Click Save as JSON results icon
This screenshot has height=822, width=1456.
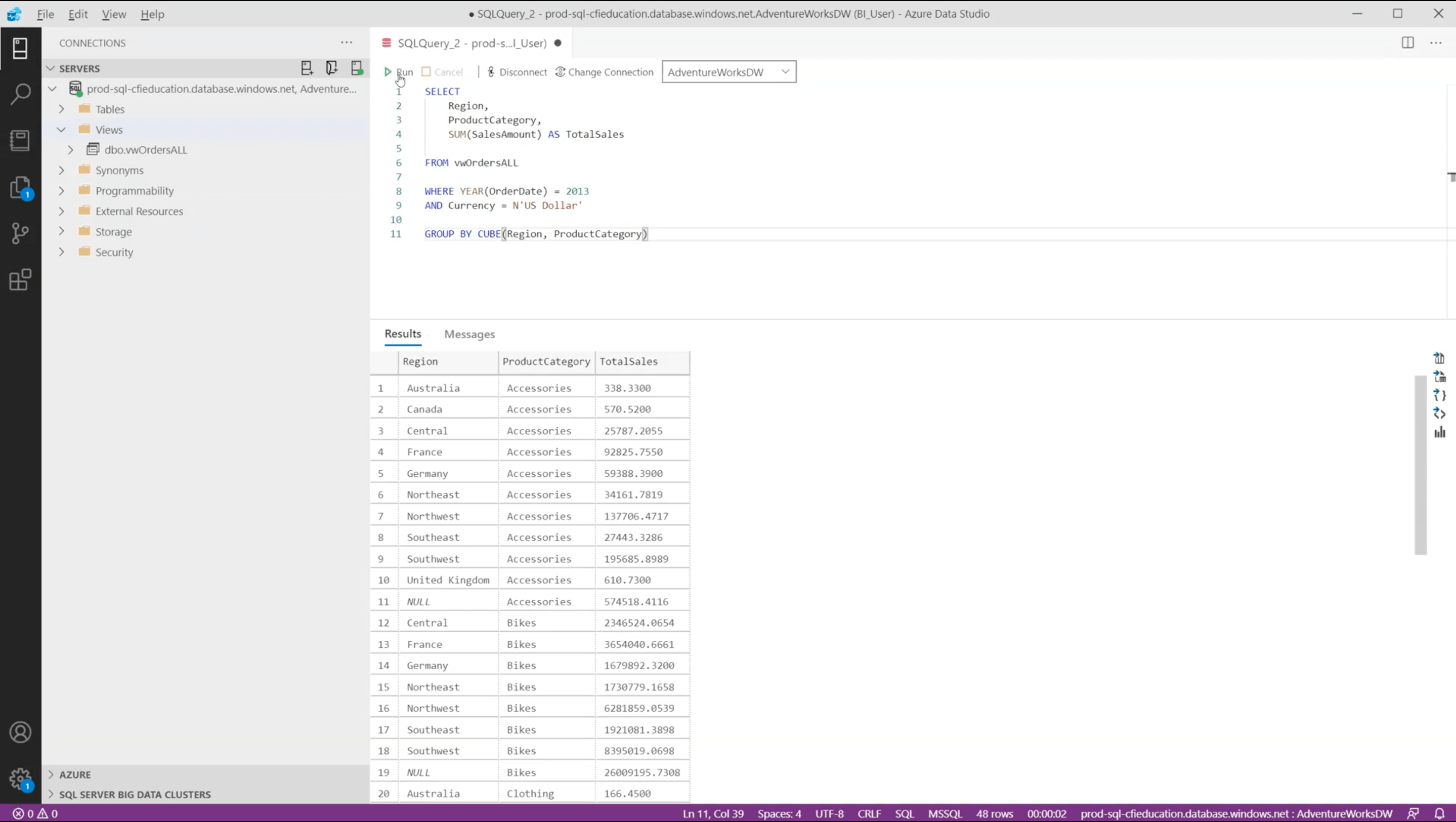tap(1439, 395)
